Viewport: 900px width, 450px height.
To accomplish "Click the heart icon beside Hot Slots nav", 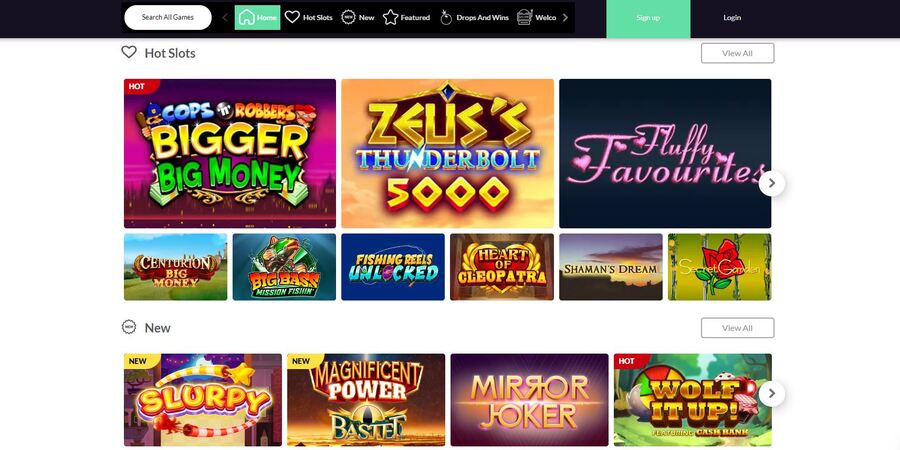I will (x=292, y=17).
